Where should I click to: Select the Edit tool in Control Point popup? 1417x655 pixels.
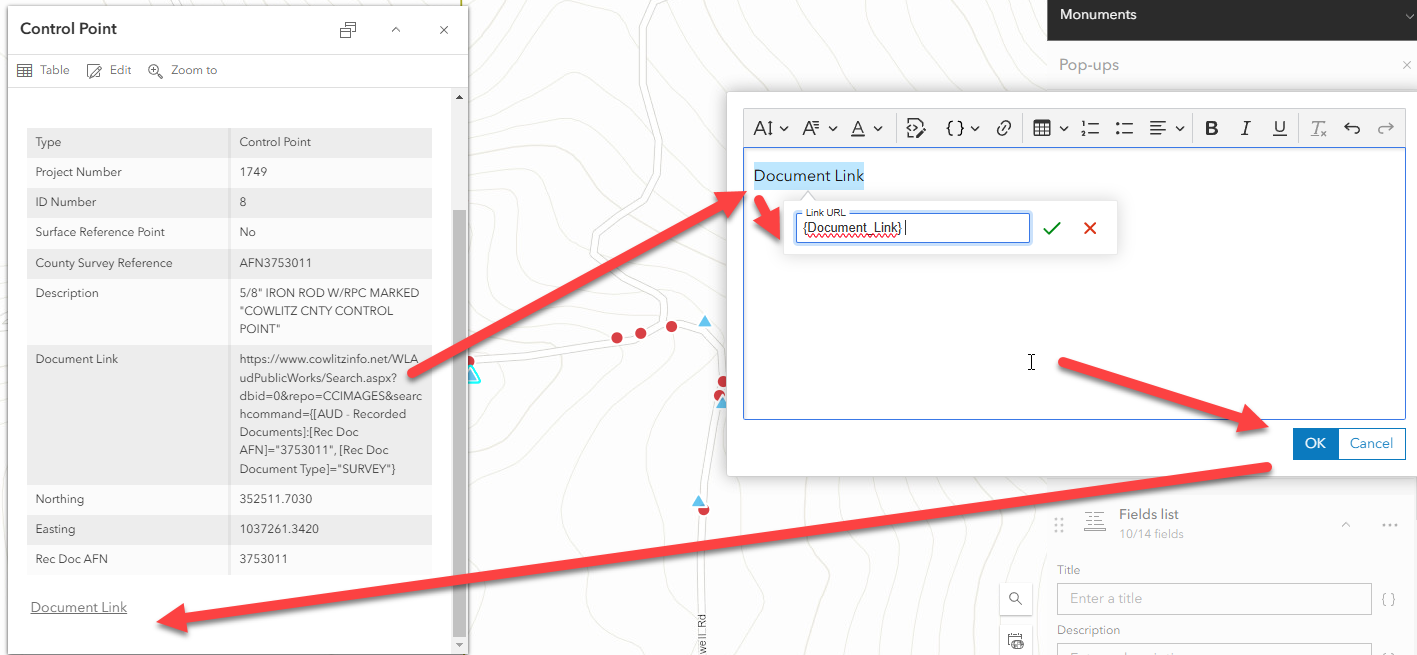108,70
